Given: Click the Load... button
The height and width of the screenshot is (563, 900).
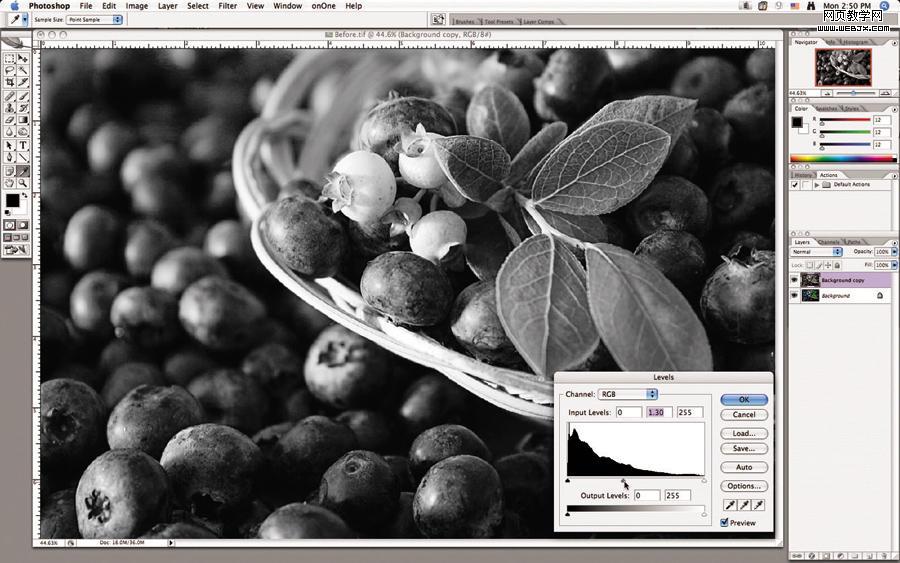Looking at the screenshot, I should (744, 433).
